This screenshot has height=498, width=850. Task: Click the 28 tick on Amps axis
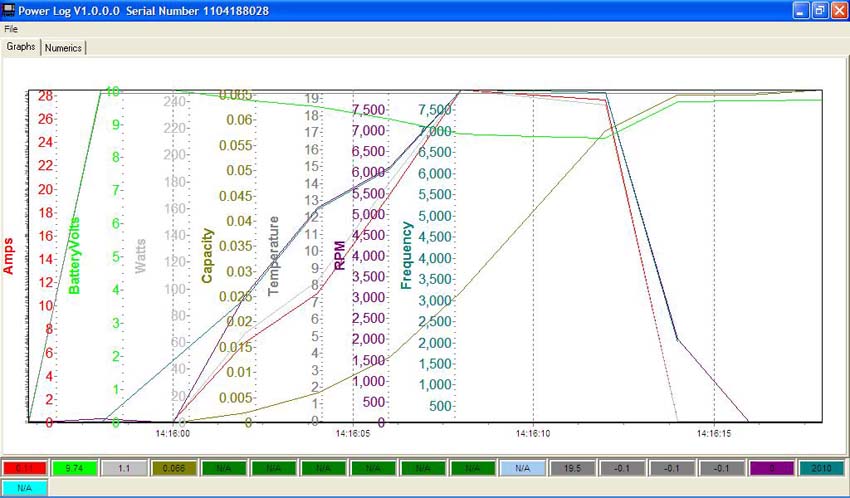[x=45, y=96]
